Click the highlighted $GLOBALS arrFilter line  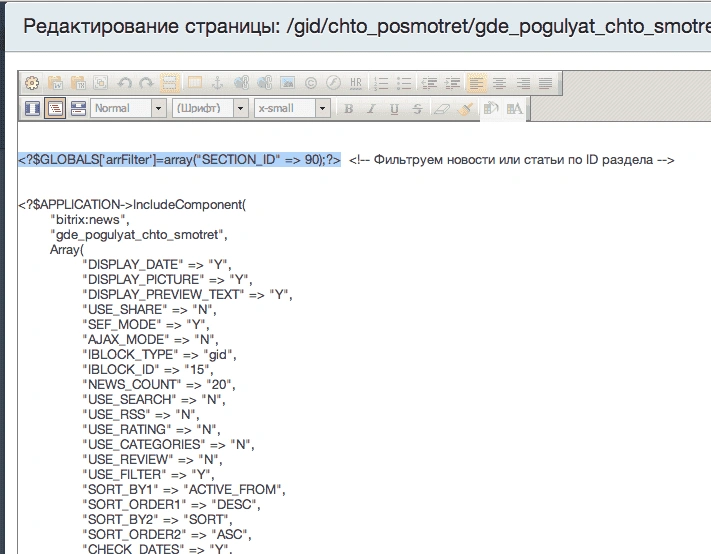tap(179, 160)
